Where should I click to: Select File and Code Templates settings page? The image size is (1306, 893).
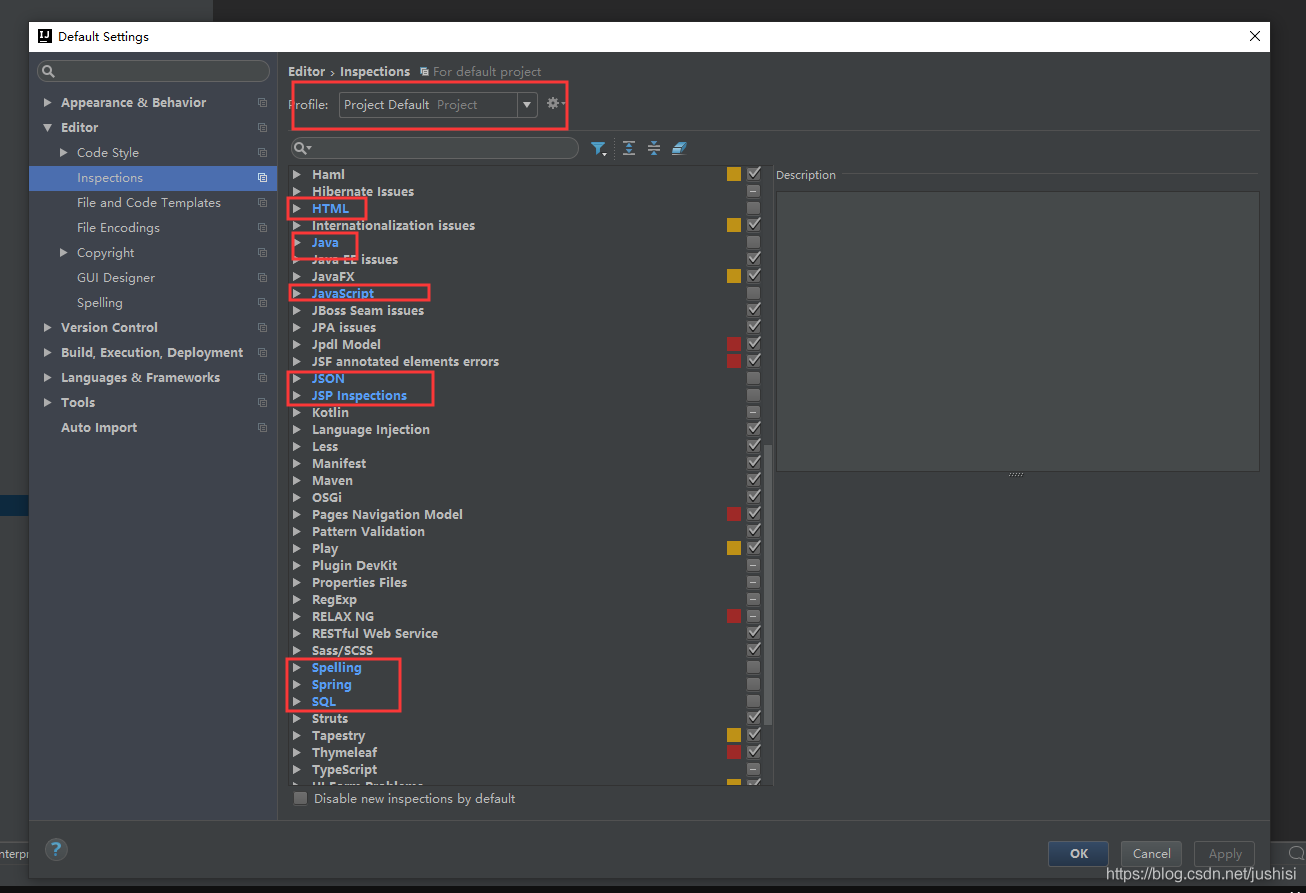(x=149, y=203)
